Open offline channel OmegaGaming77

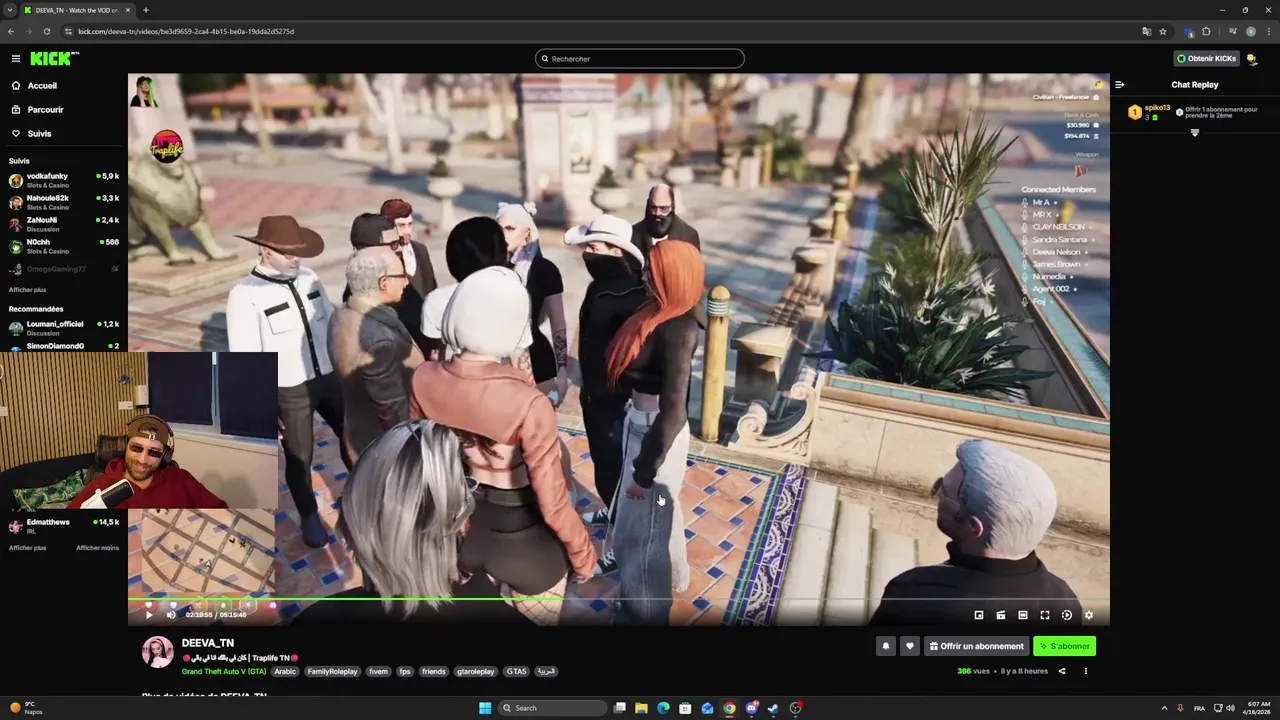point(64,269)
